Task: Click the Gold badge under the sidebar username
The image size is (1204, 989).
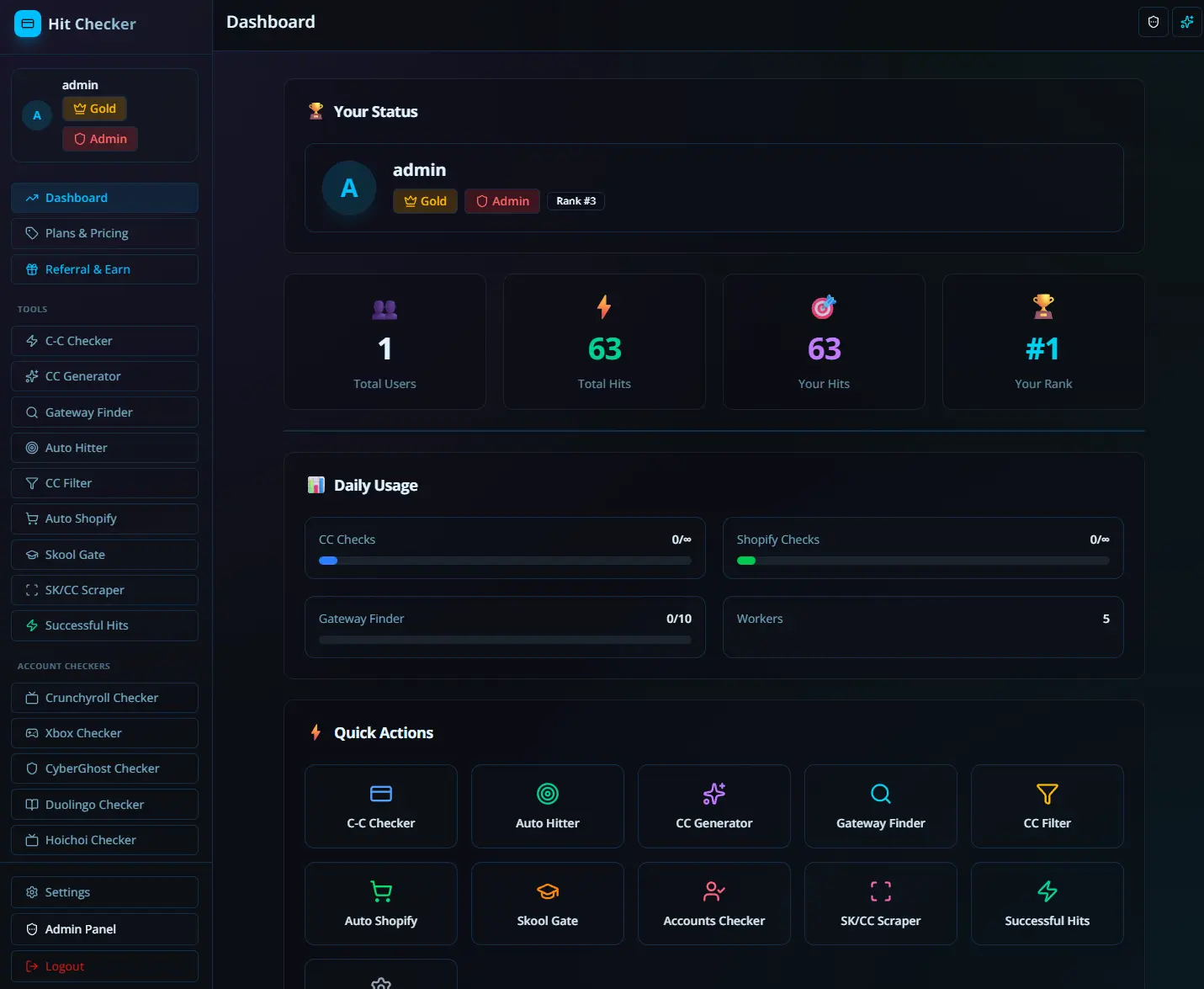Action: (x=94, y=109)
